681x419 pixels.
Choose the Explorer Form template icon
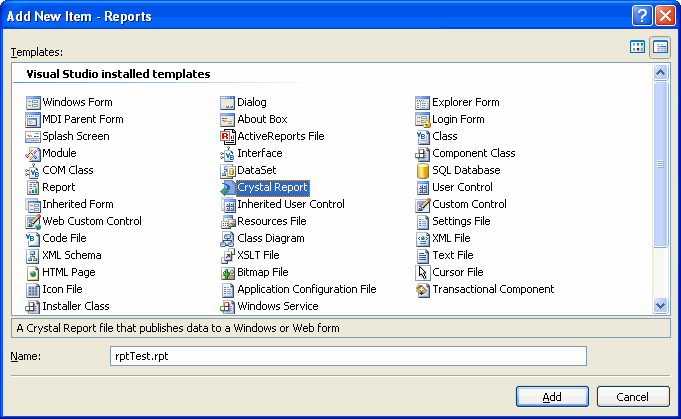pos(423,102)
